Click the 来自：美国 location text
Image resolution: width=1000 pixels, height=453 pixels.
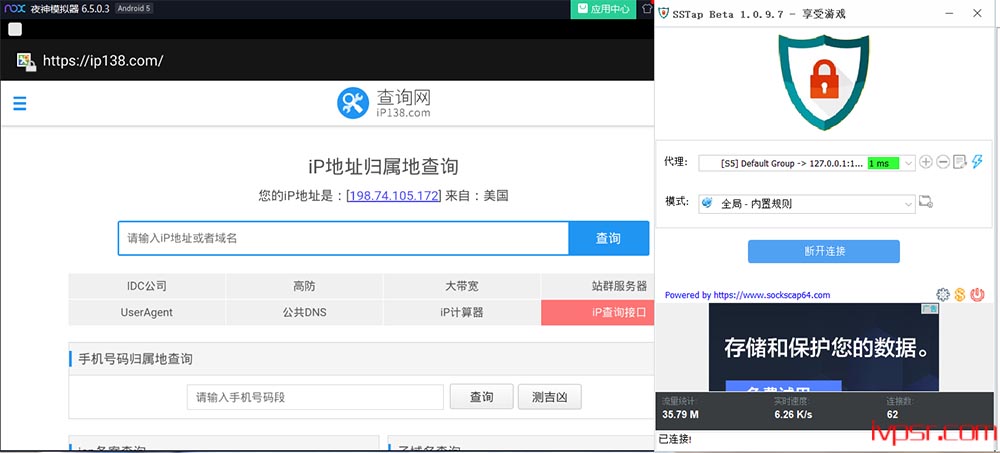[476, 195]
